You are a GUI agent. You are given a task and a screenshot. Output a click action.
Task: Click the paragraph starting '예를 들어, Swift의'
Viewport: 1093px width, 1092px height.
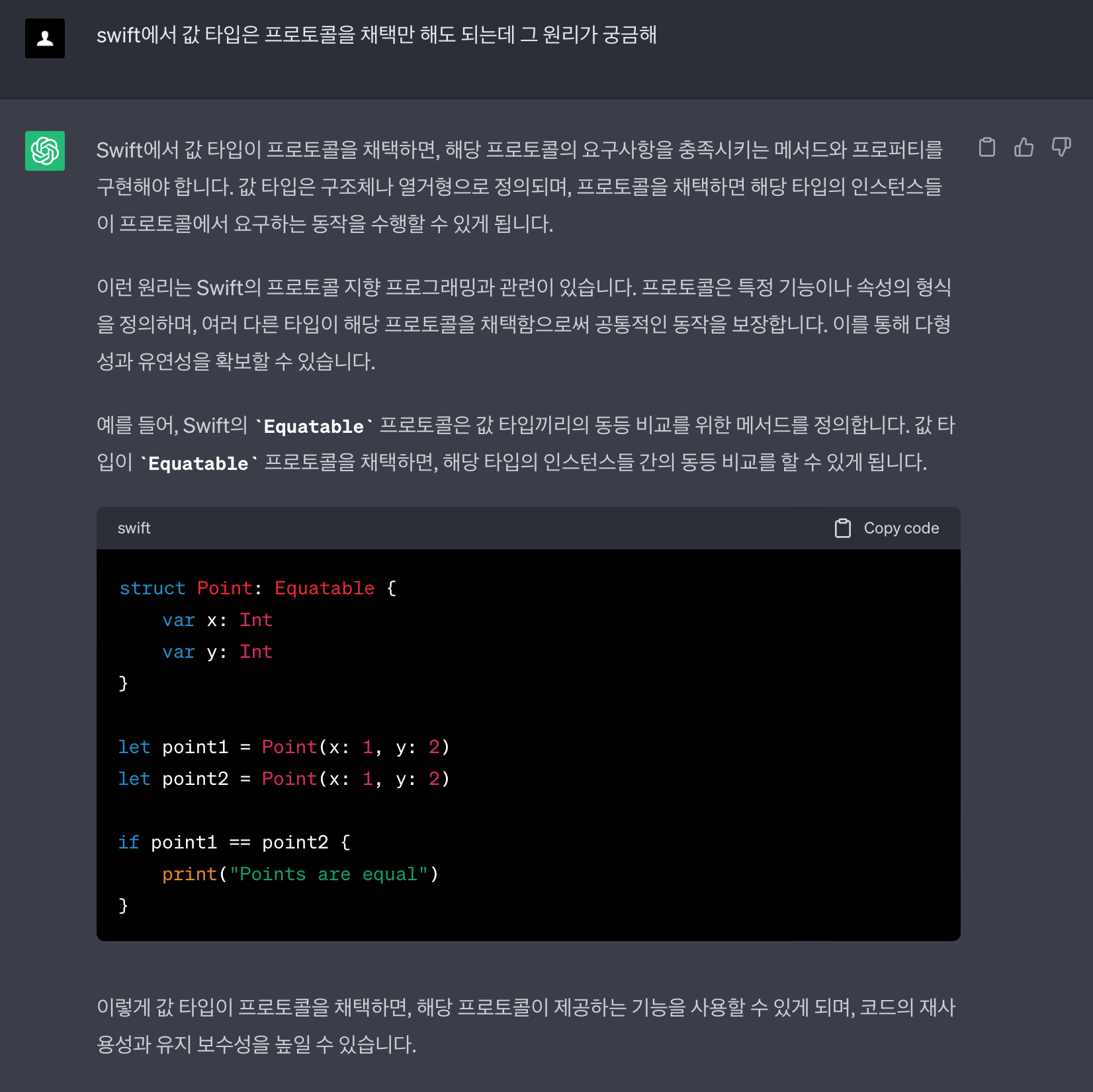point(526,443)
